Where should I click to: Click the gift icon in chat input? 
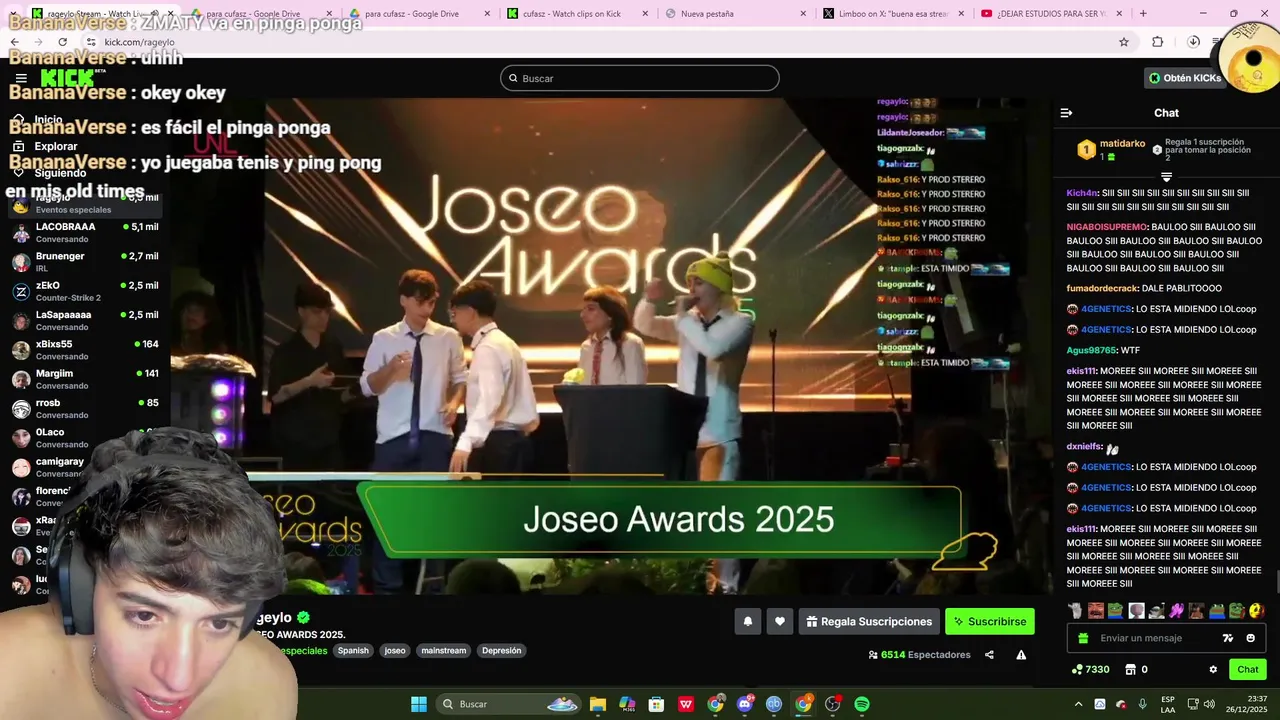pyautogui.click(x=1083, y=638)
